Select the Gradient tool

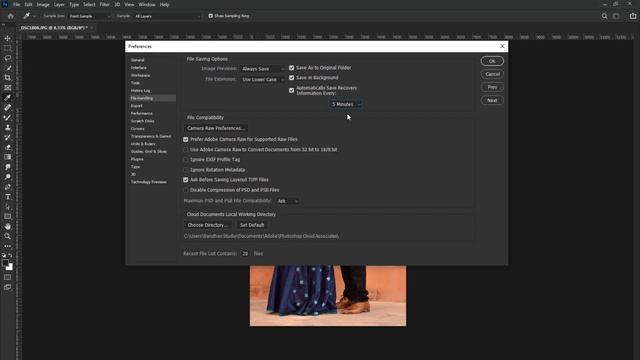pos(7,157)
